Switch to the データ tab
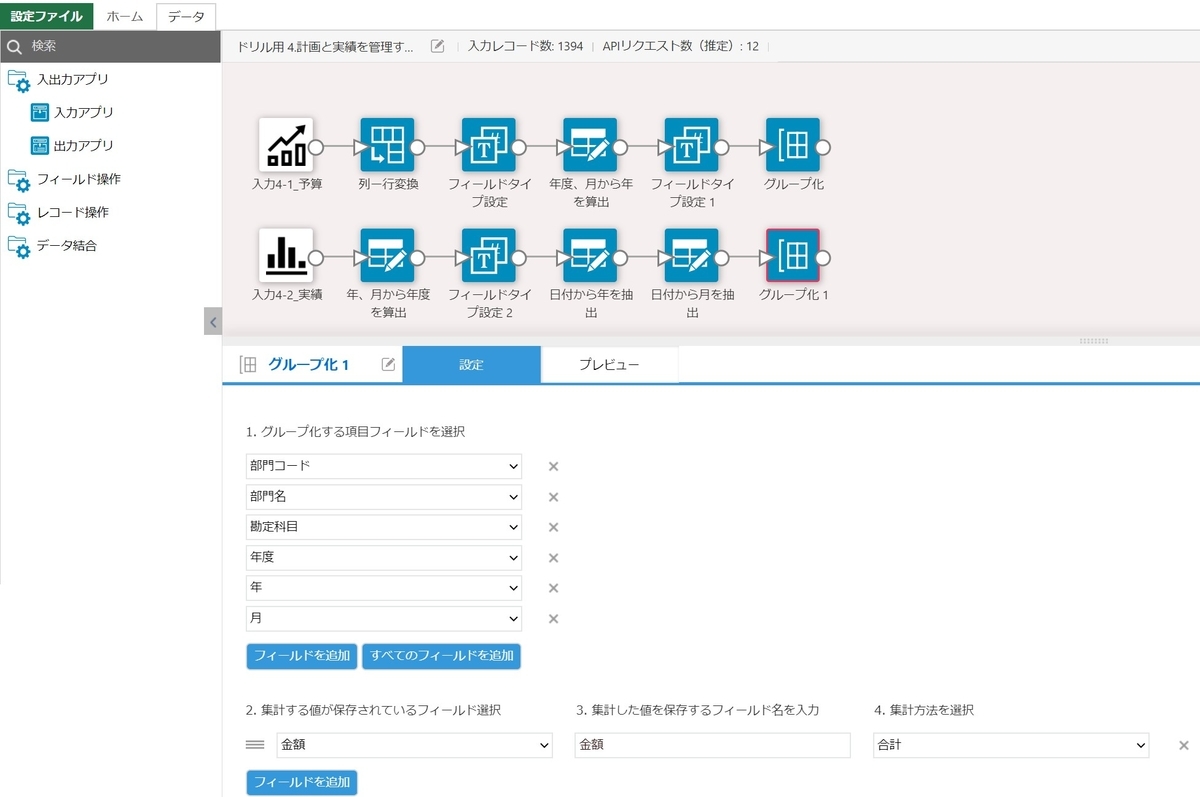 [186, 16]
